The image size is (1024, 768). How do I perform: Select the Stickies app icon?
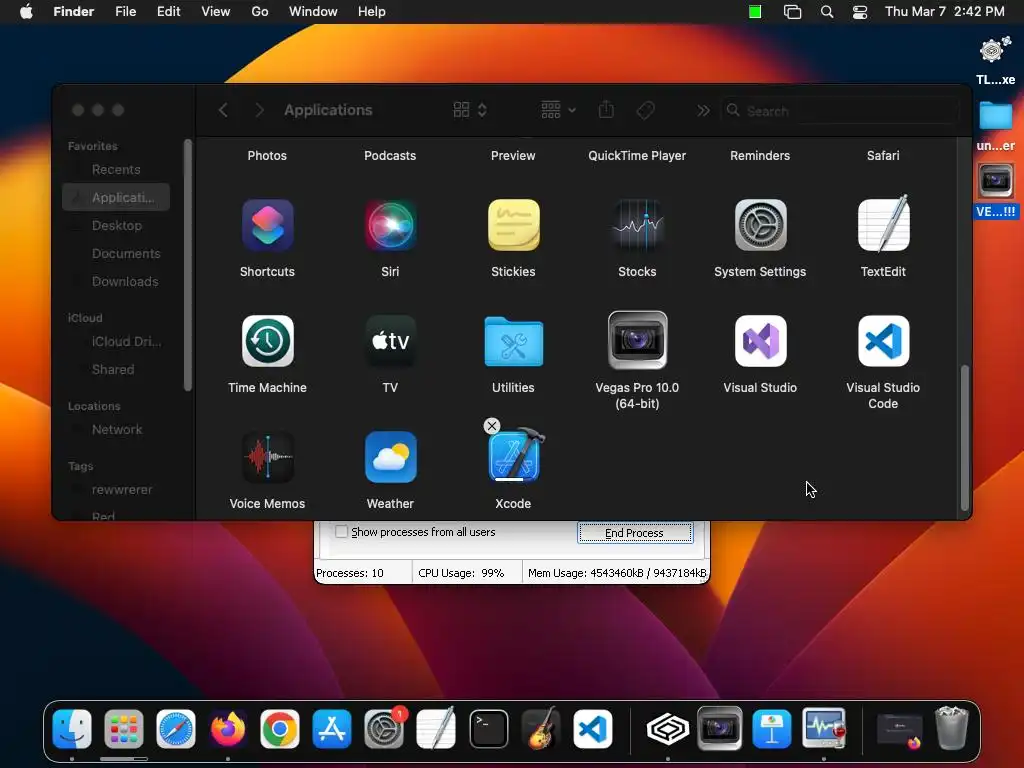(513, 225)
